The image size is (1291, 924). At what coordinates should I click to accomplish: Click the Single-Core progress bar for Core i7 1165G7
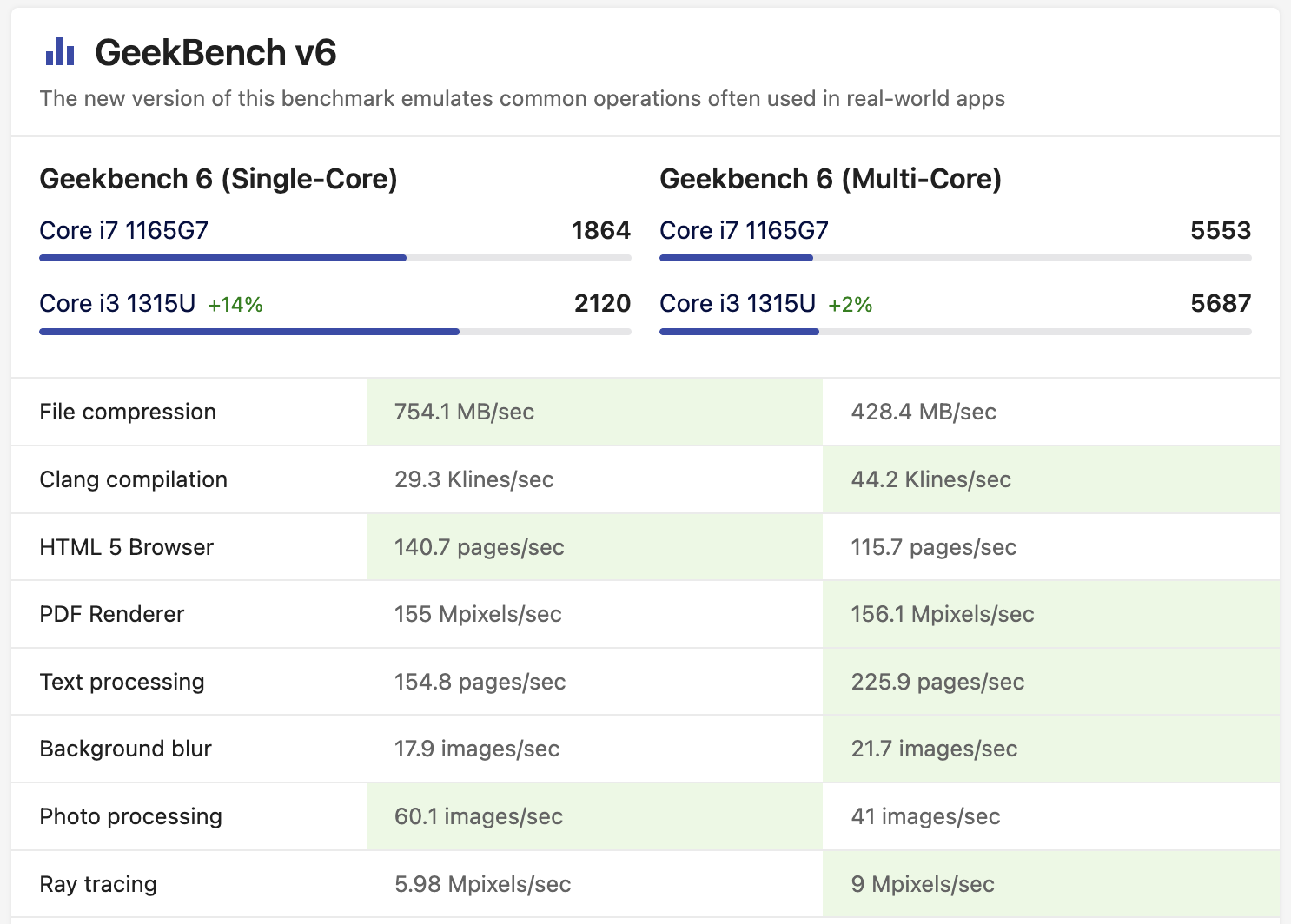(x=335, y=258)
